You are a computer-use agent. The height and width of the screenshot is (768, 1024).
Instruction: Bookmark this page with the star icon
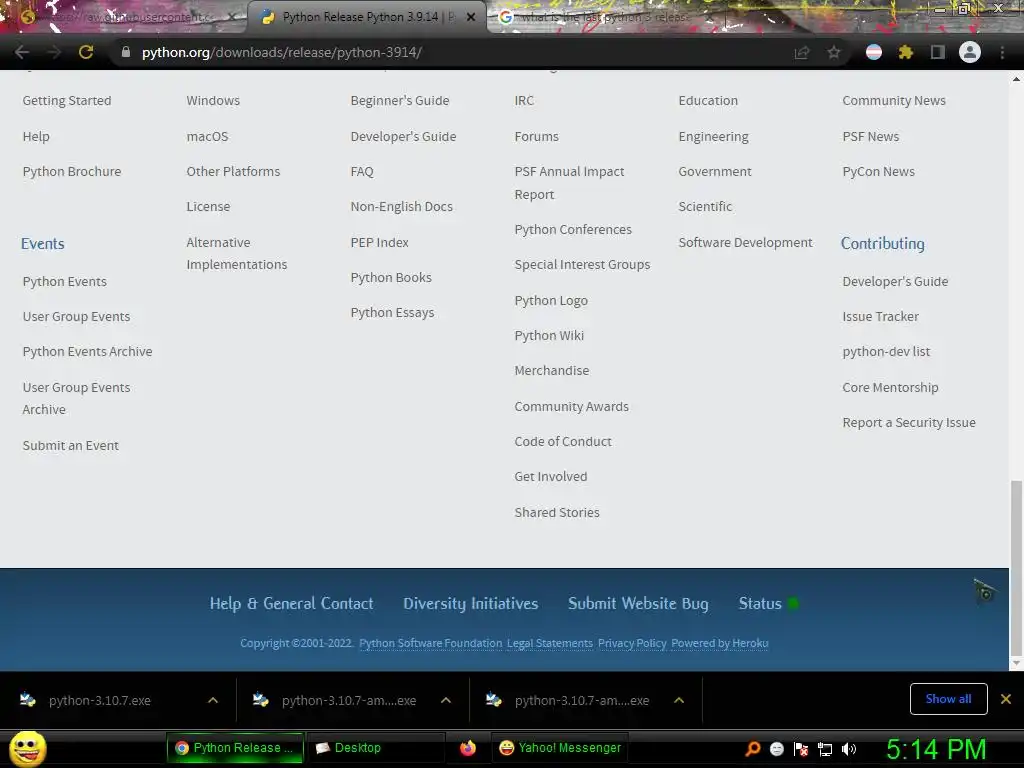click(x=834, y=52)
